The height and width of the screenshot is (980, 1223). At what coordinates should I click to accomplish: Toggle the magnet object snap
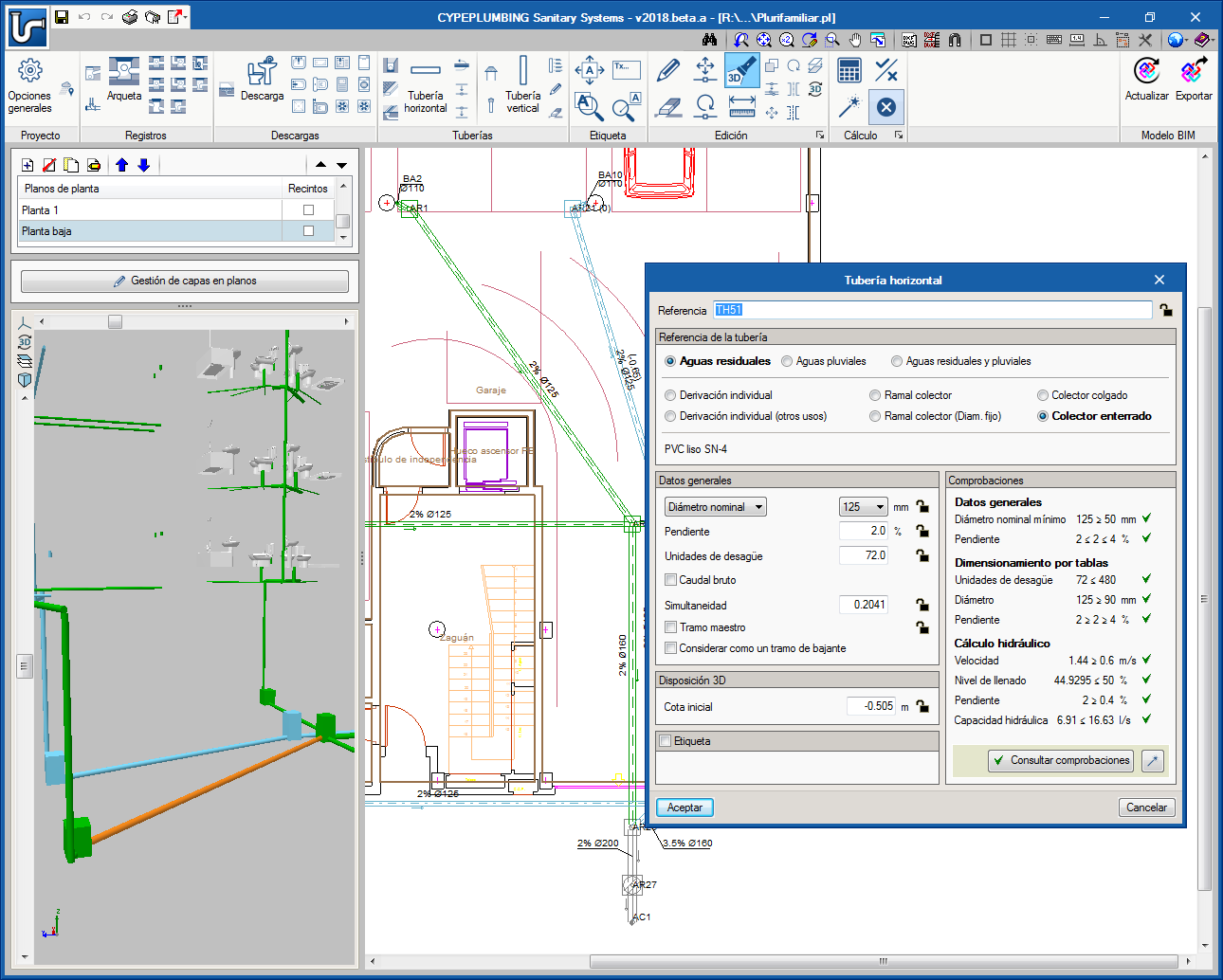point(955,40)
